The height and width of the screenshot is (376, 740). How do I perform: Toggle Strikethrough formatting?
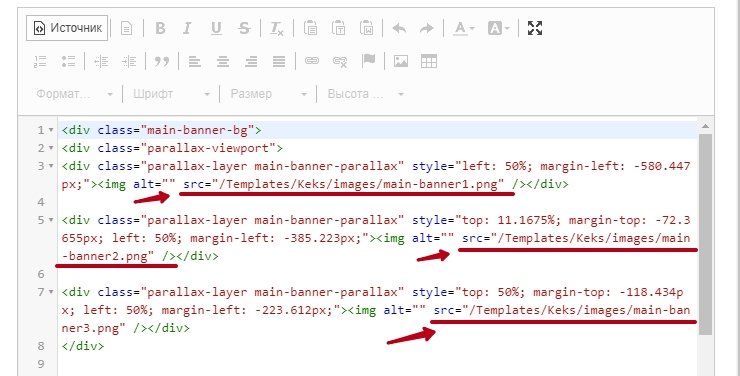pyautogui.click(x=244, y=28)
